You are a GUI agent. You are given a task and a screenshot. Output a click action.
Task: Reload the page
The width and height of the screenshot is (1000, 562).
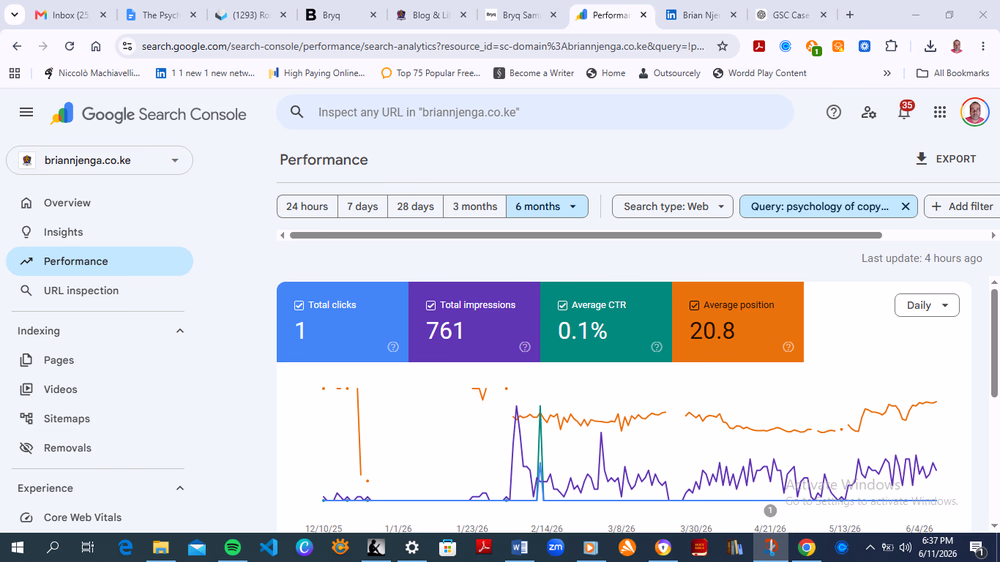pos(70,46)
